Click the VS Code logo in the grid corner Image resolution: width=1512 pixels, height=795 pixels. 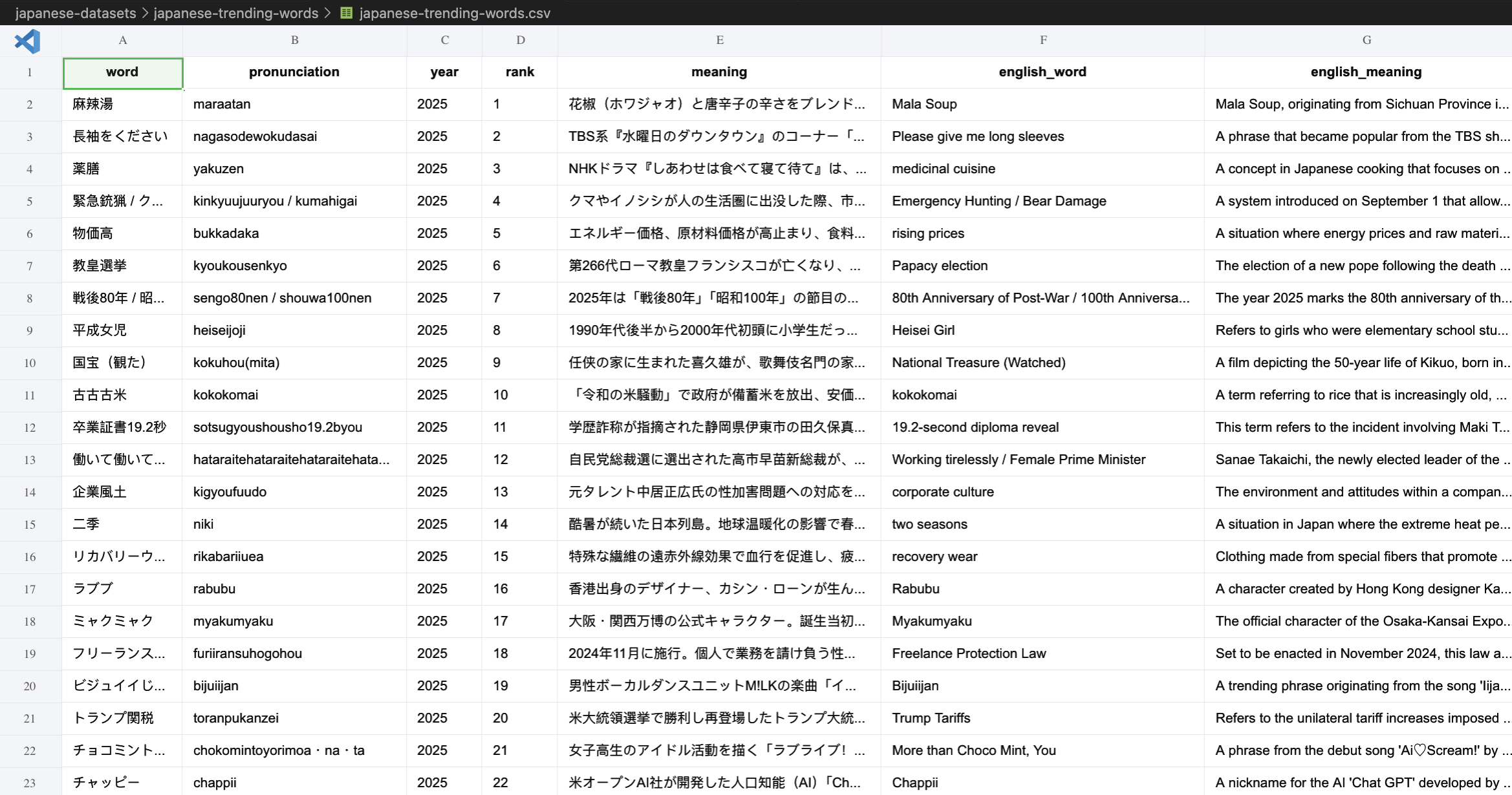coord(27,40)
